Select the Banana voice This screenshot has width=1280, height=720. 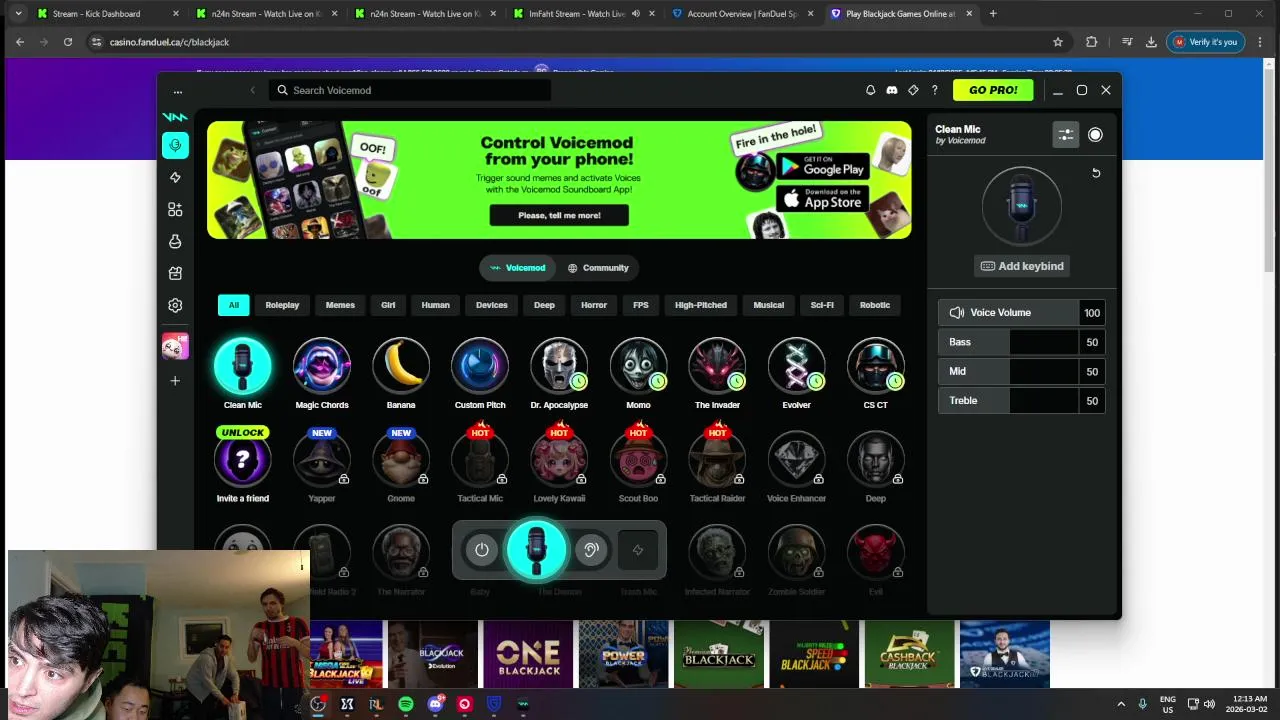tap(401, 366)
